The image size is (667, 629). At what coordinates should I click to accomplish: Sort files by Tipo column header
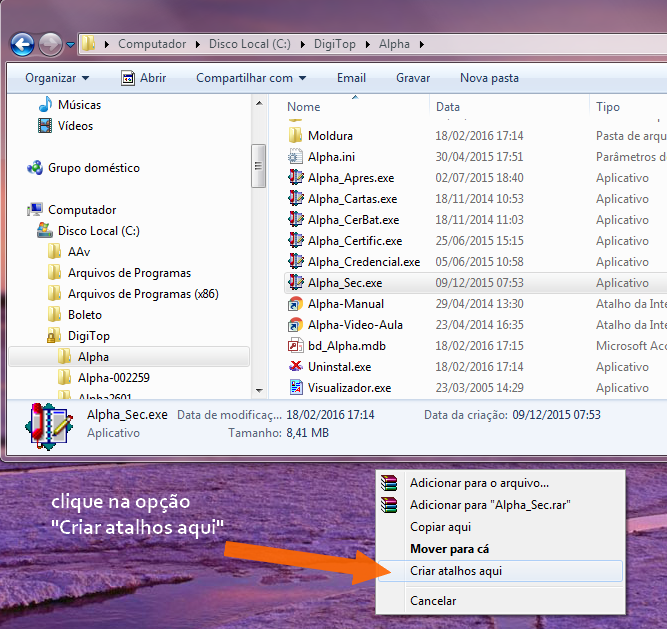(607, 107)
